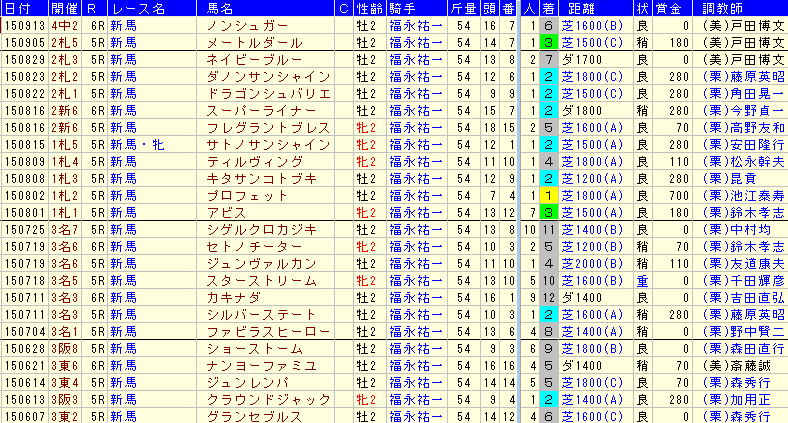The height and width of the screenshot is (423, 788).
Task: Click jockey 福永祐一 in the ノンシュガー row
Action: pyautogui.click(x=416, y=26)
